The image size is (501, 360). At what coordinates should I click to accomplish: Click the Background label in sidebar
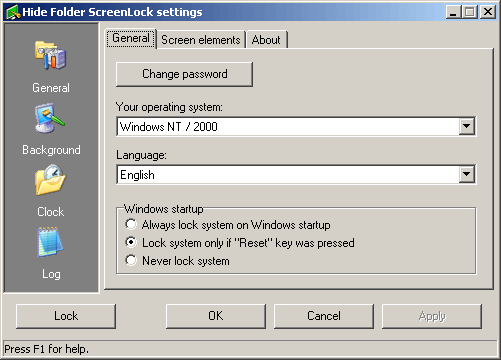(51, 150)
